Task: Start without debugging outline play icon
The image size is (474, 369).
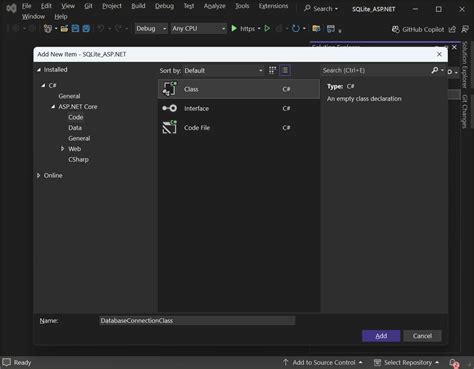Action: (267, 29)
